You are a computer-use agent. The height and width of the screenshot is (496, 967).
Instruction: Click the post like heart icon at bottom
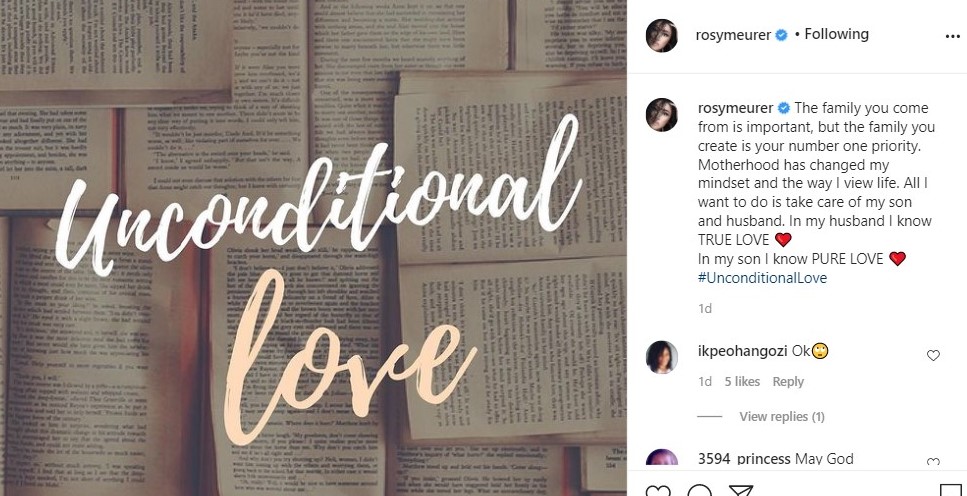pos(657,491)
